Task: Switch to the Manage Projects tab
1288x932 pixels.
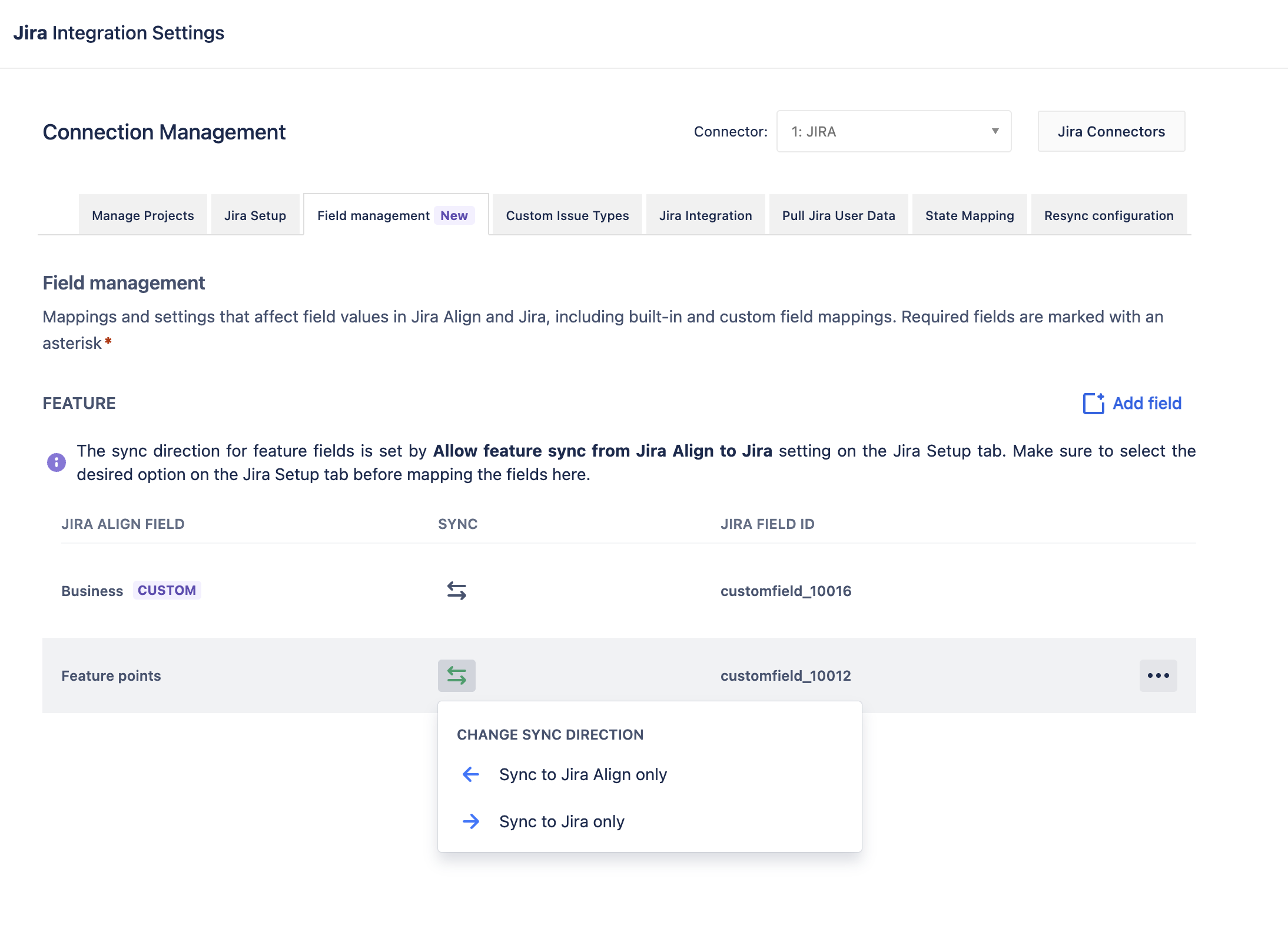Action: click(x=142, y=215)
